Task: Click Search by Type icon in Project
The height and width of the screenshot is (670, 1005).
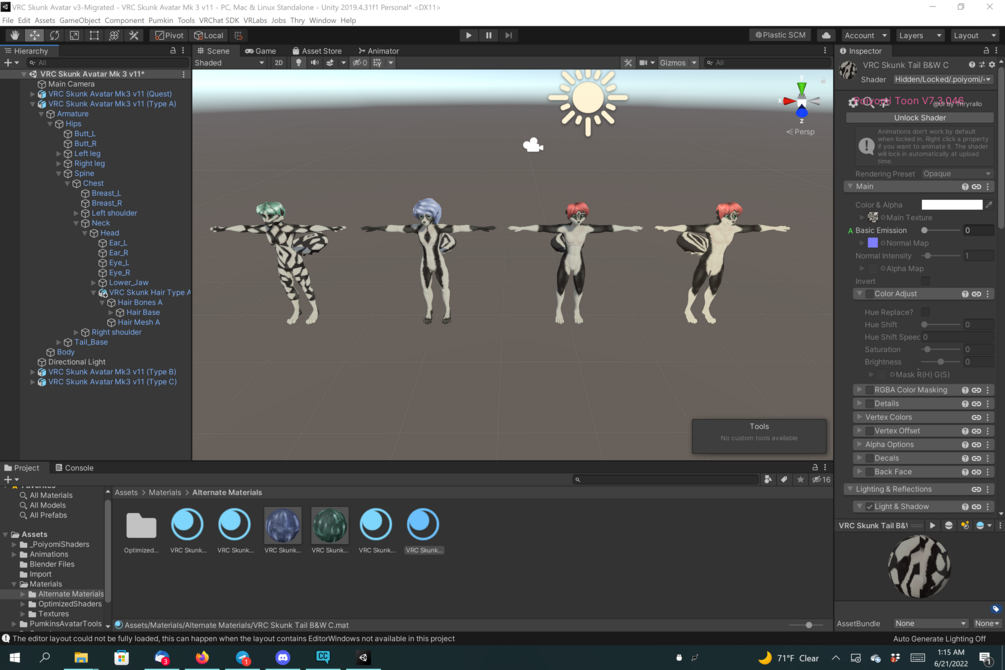Action: (x=768, y=480)
